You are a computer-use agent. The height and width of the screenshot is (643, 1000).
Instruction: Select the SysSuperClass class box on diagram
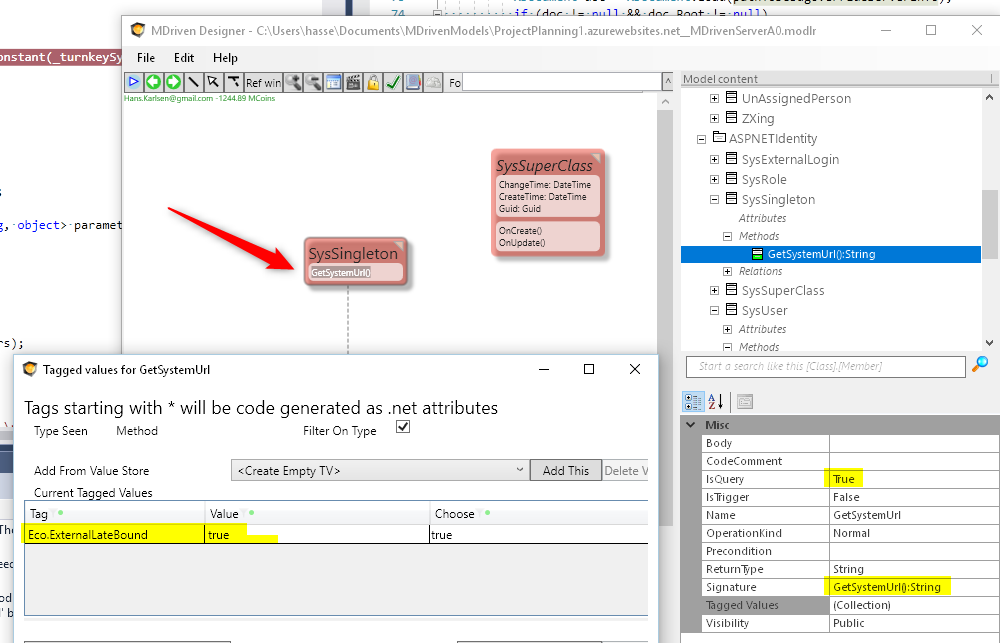pos(547,203)
